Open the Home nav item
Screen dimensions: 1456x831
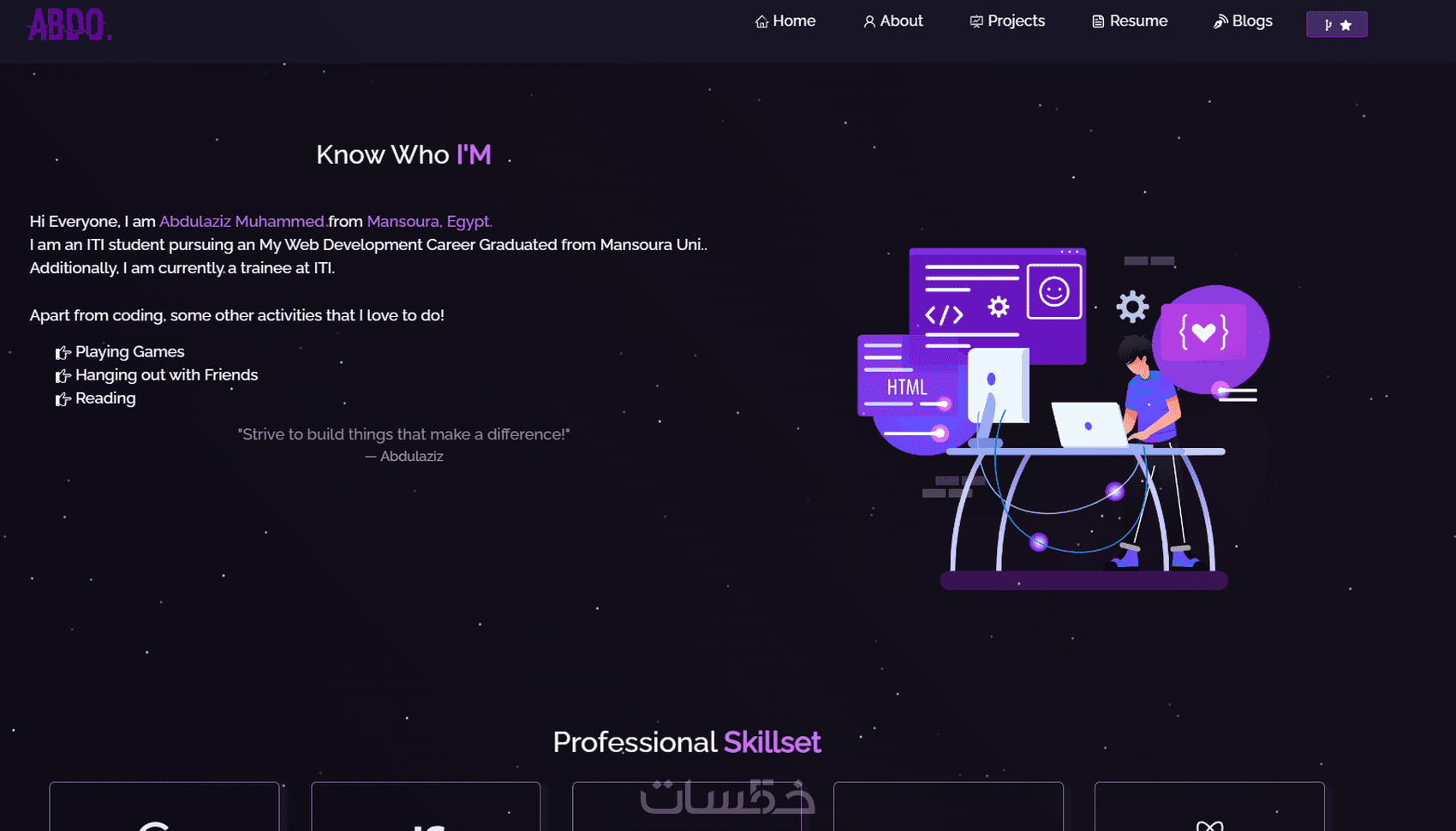(x=785, y=21)
